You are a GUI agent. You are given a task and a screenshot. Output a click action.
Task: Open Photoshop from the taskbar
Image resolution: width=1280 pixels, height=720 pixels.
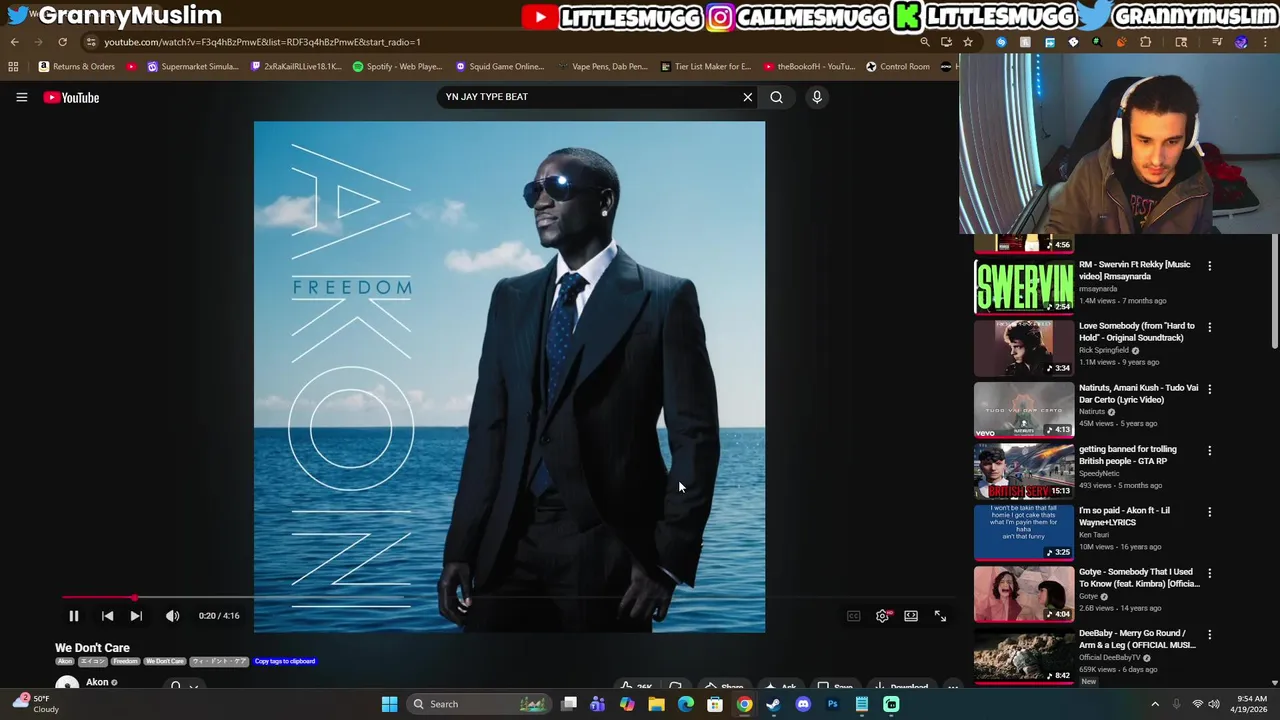832,704
